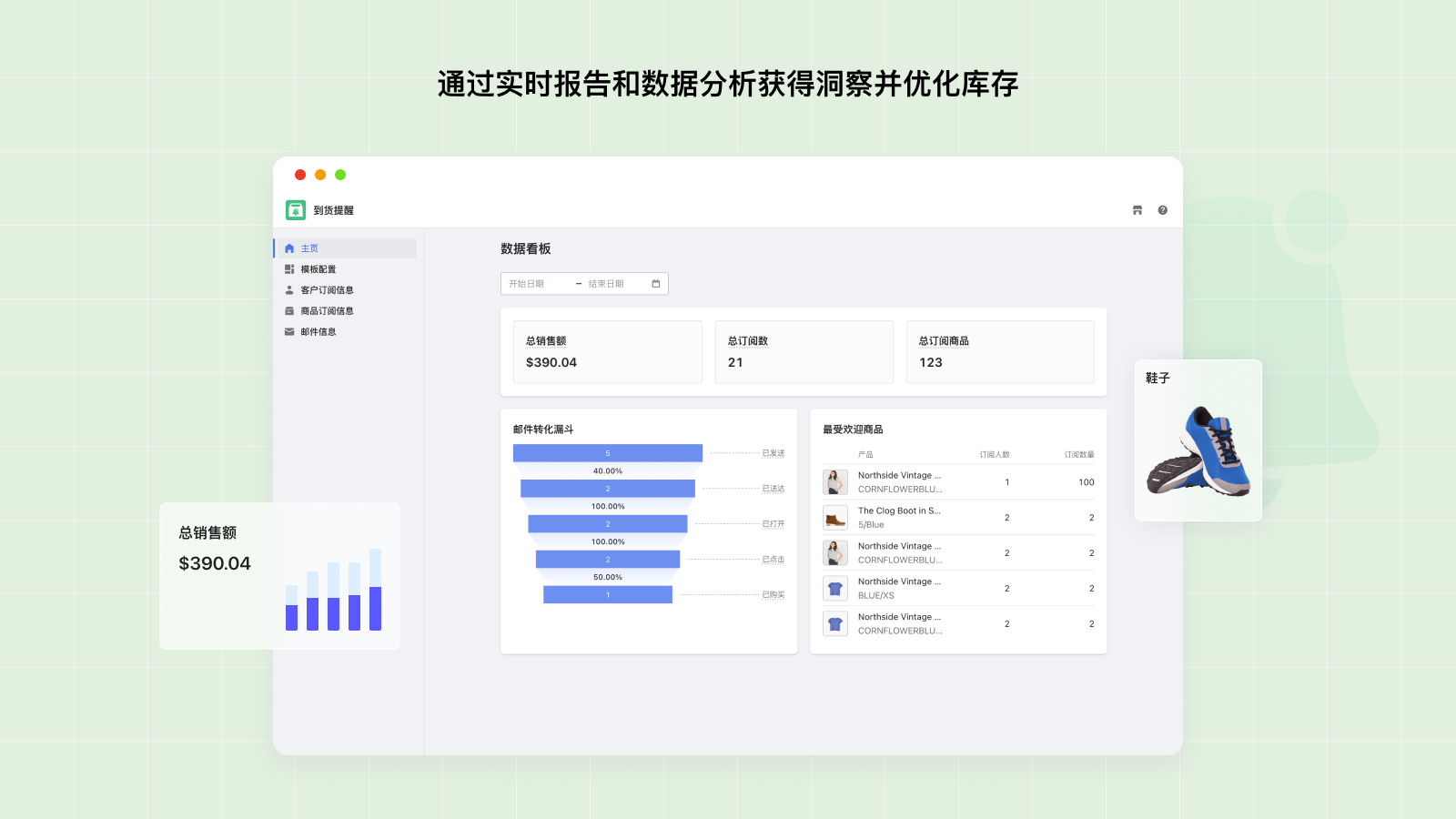The width and height of the screenshot is (1456, 819).
Task: Click the 总订阅数 summary card
Action: 804,352
